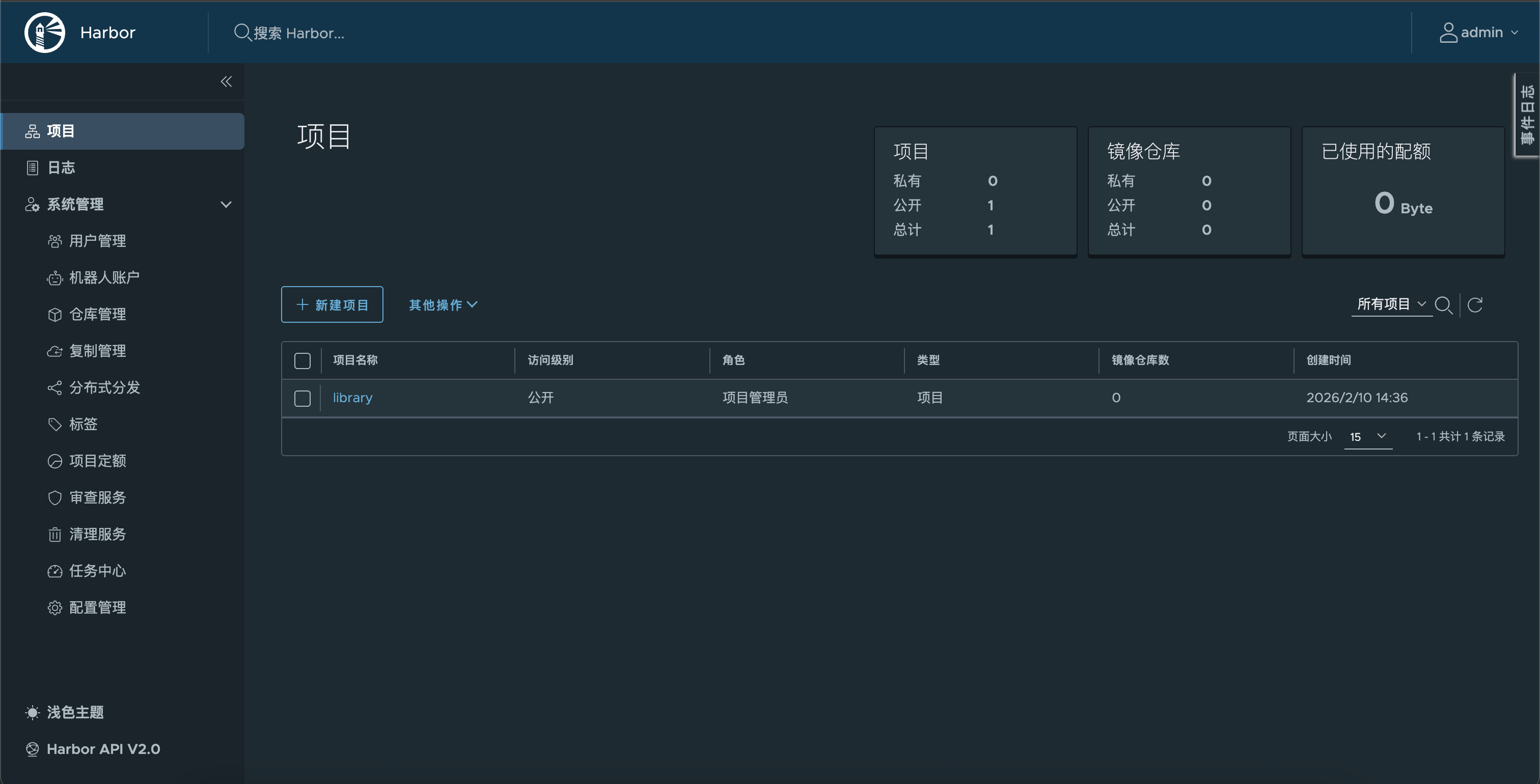
Task: Open the 事件日志 side tab
Action: coord(1527,115)
